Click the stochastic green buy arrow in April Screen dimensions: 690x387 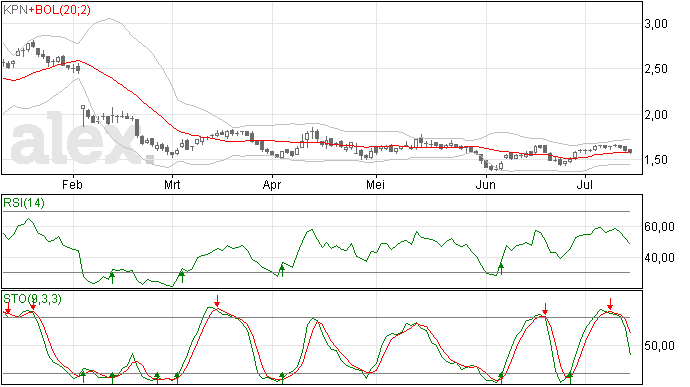(x=282, y=378)
